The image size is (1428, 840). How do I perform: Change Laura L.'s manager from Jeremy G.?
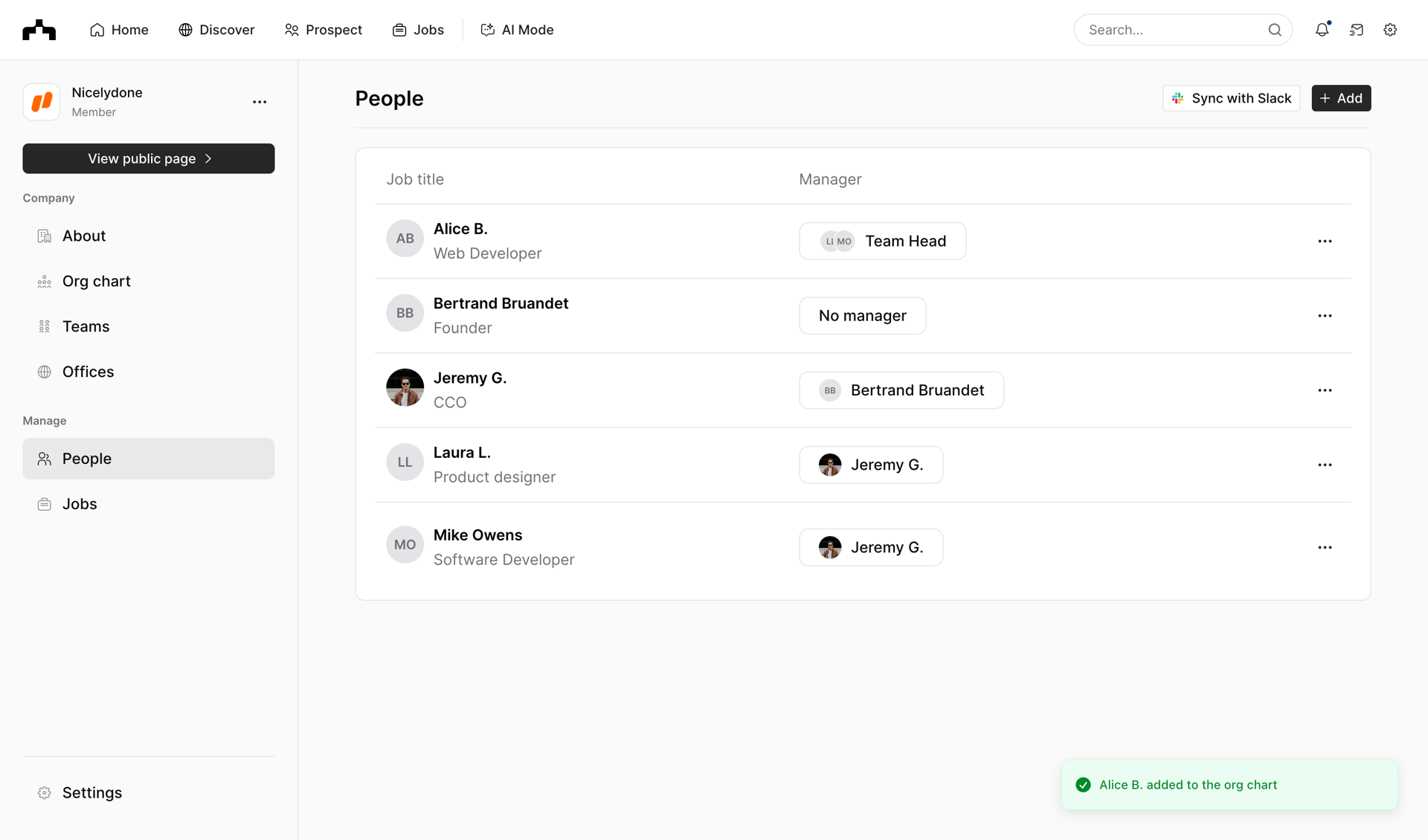(x=870, y=465)
